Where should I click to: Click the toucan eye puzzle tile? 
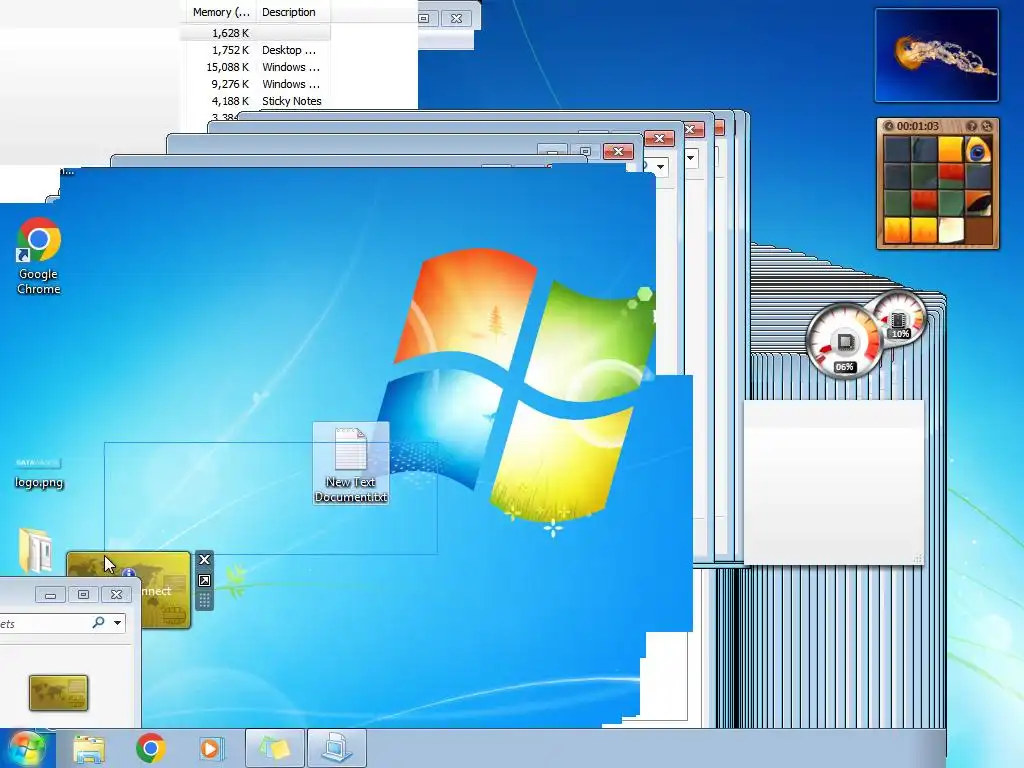point(978,150)
